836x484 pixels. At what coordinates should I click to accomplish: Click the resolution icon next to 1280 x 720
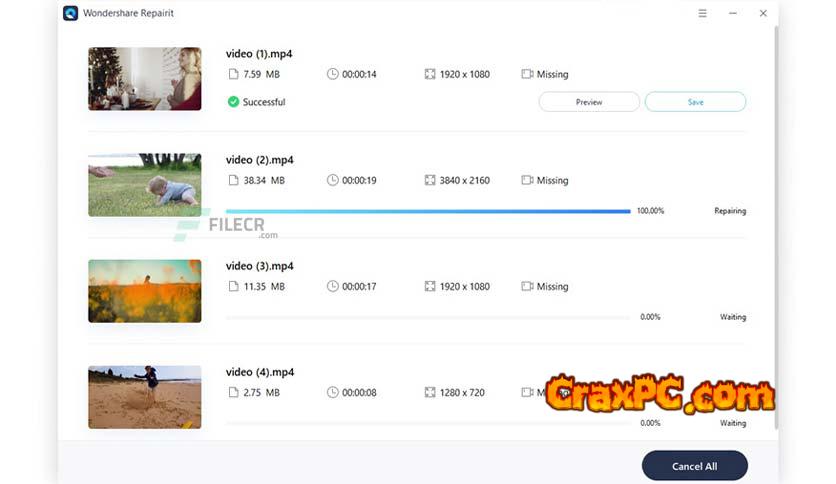tap(430, 392)
